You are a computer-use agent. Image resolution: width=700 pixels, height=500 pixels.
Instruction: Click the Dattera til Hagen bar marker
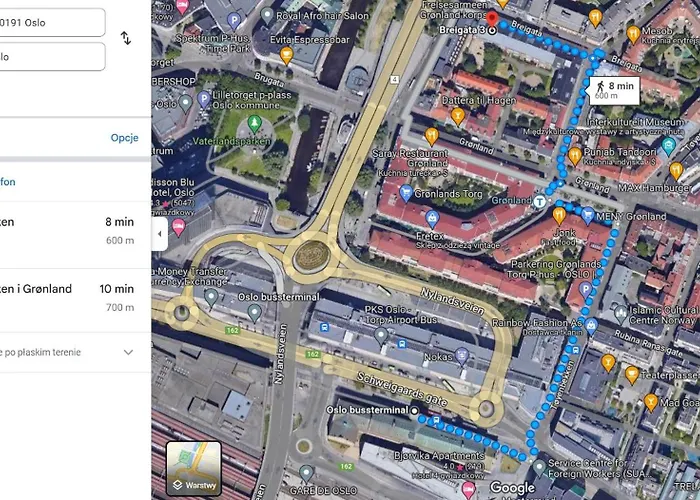pos(457,116)
